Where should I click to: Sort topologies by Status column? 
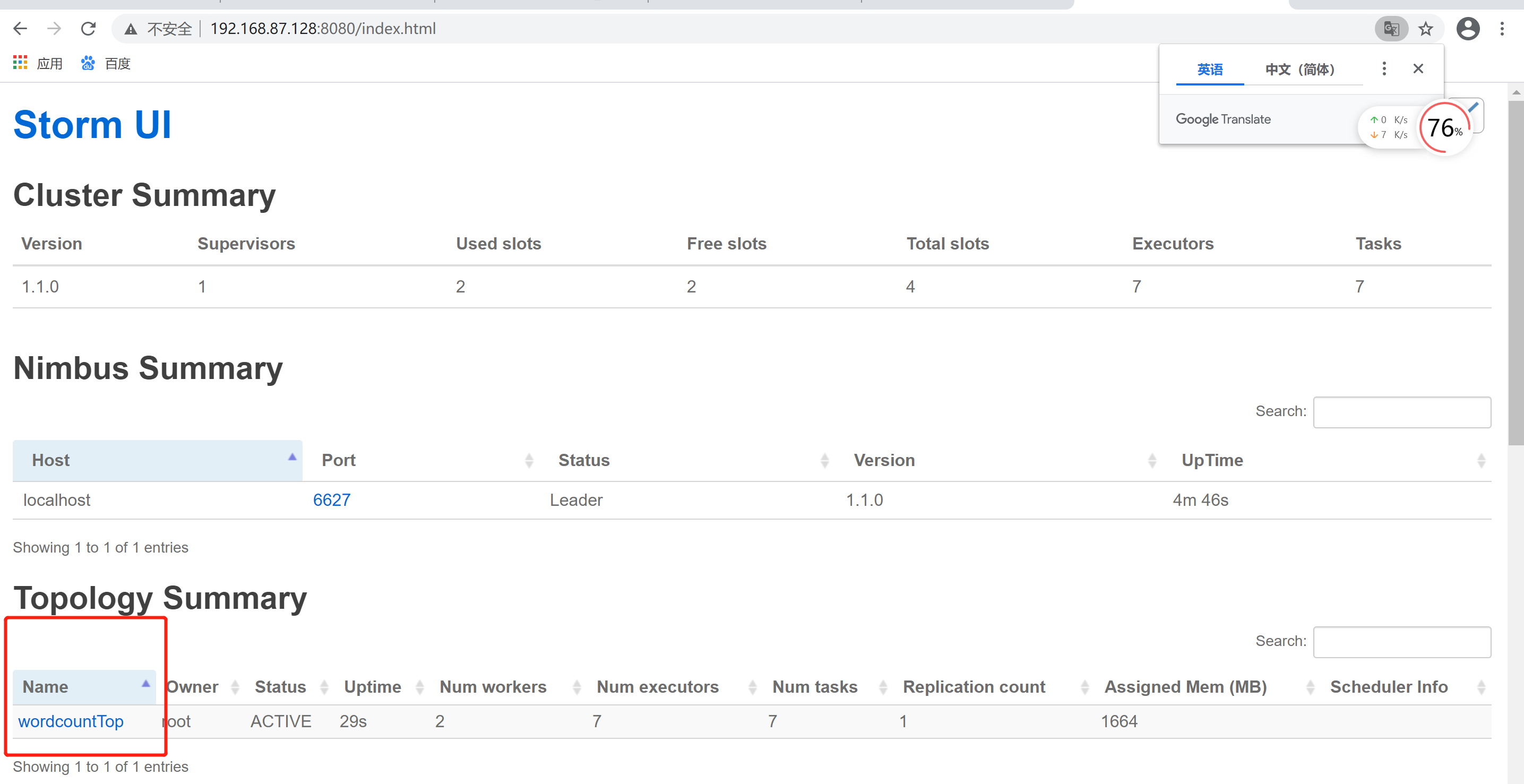pos(280,687)
